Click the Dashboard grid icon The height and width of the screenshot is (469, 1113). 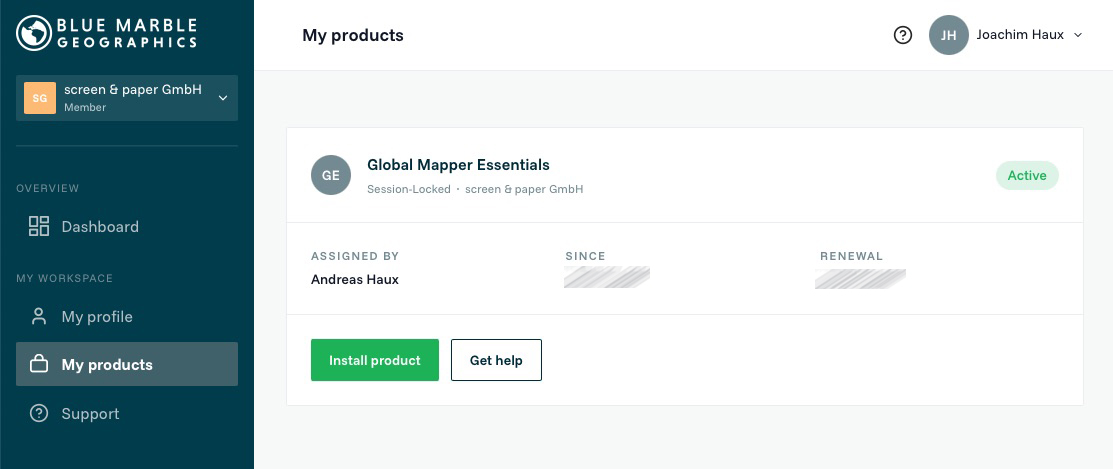click(38, 226)
